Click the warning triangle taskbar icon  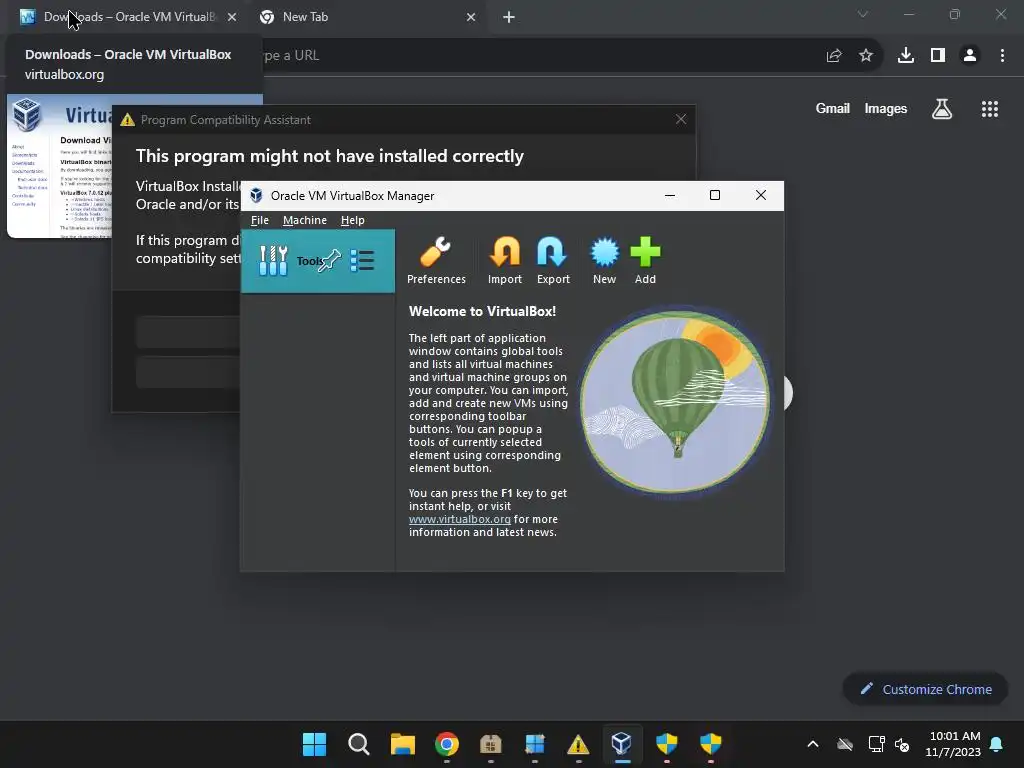pos(578,744)
